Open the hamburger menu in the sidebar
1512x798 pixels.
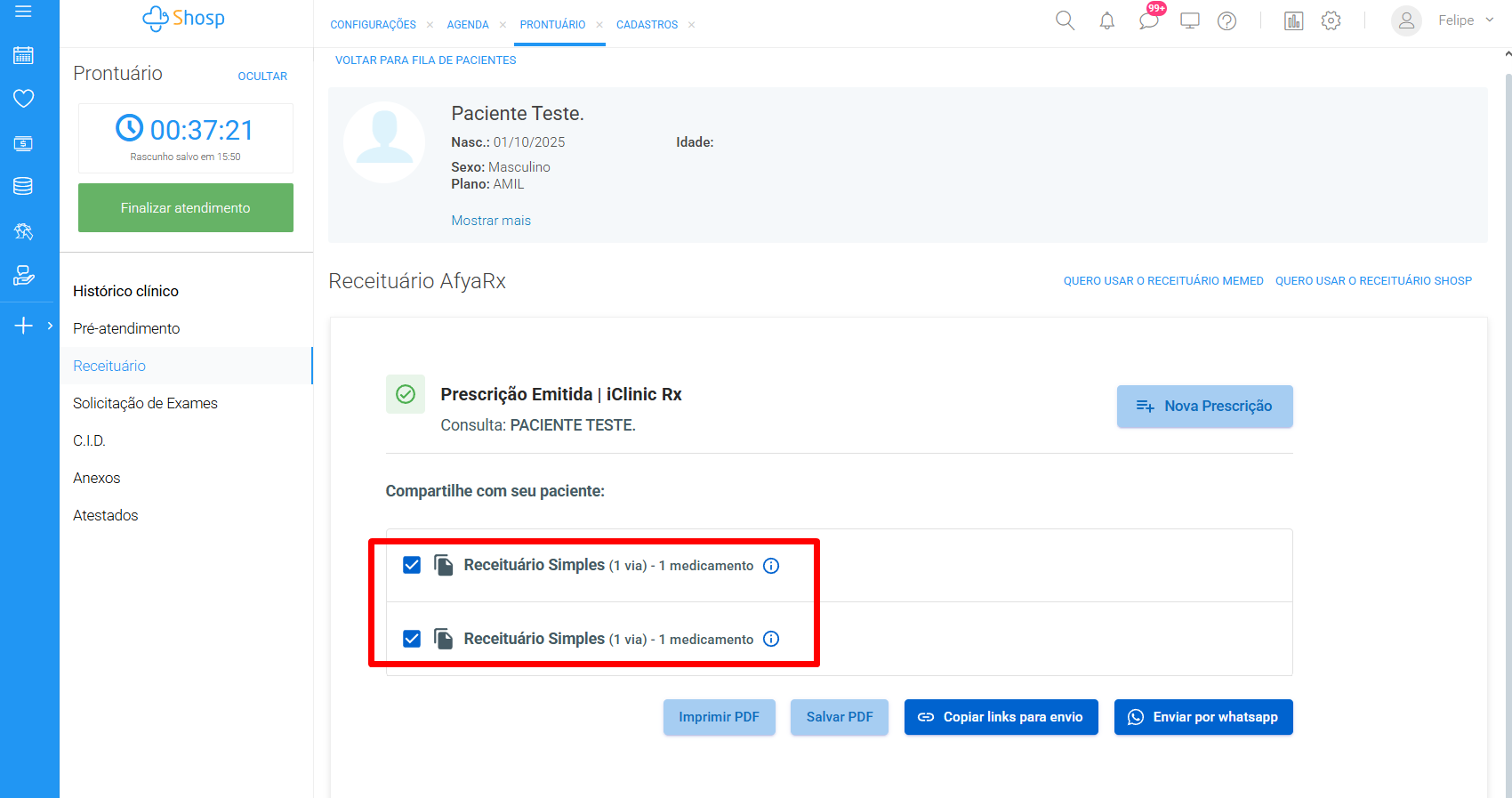(x=23, y=12)
